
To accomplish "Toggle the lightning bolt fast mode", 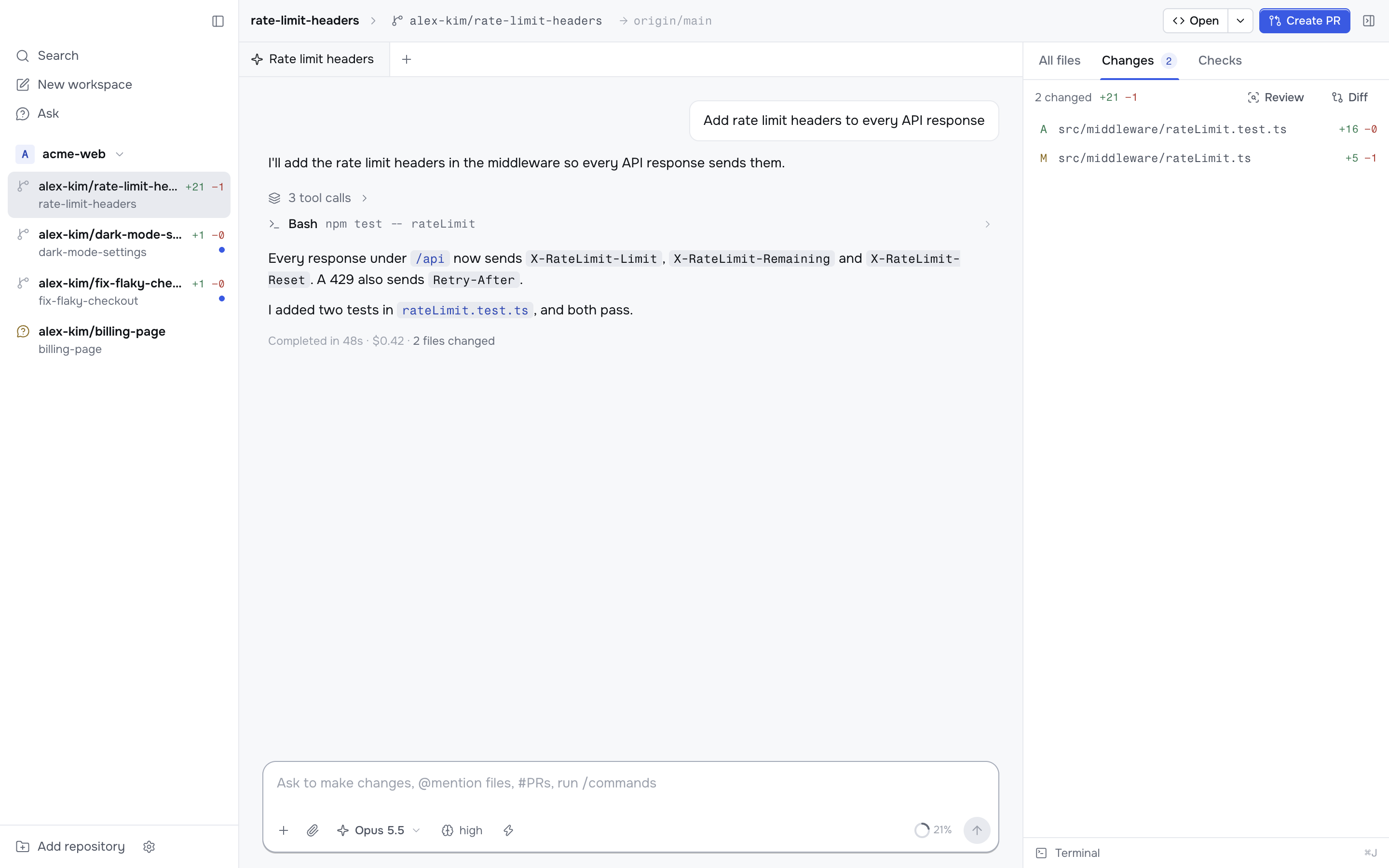I will (x=508, y=830).
